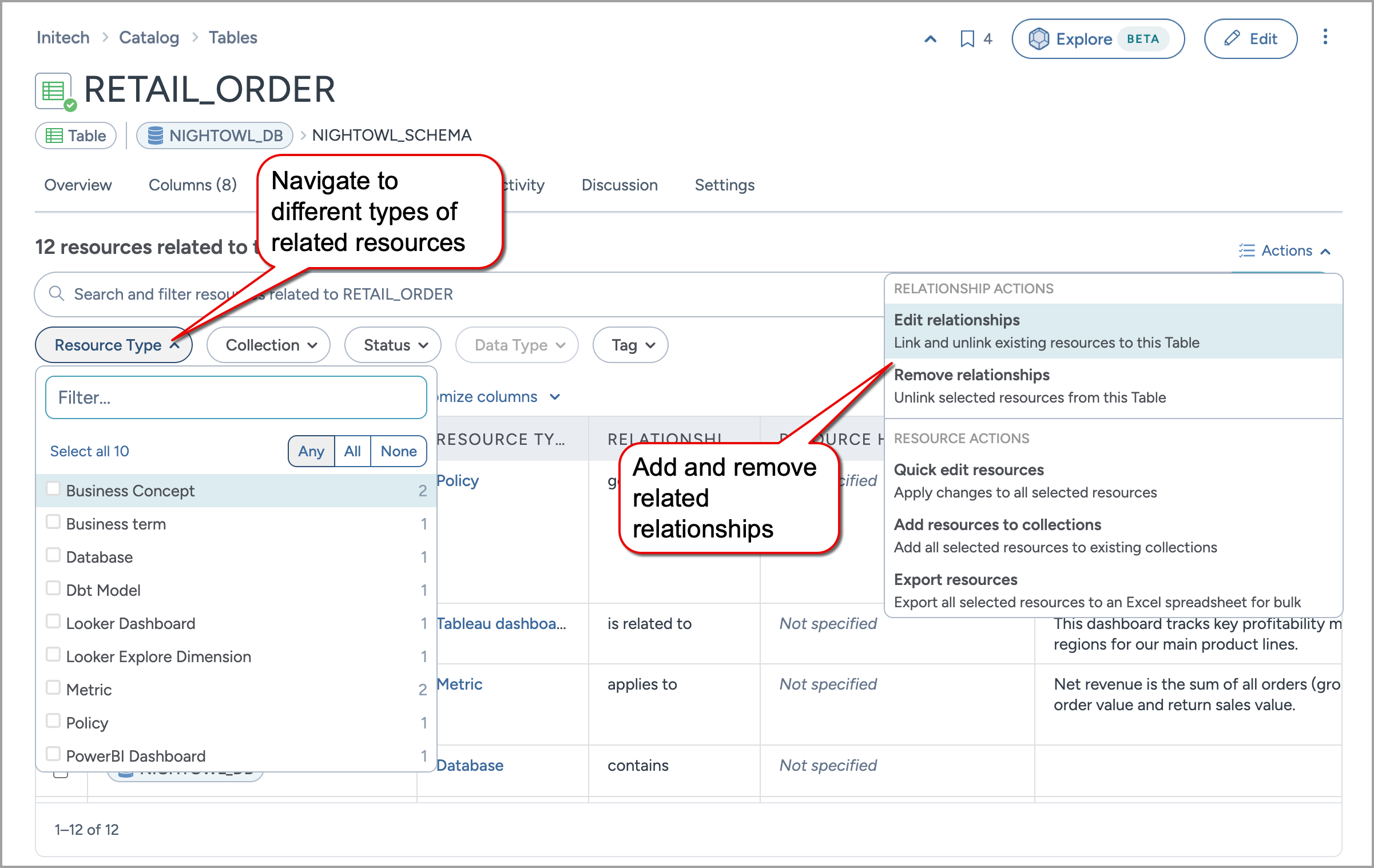Open the Status filter dropdown

[x=393, y=345]
